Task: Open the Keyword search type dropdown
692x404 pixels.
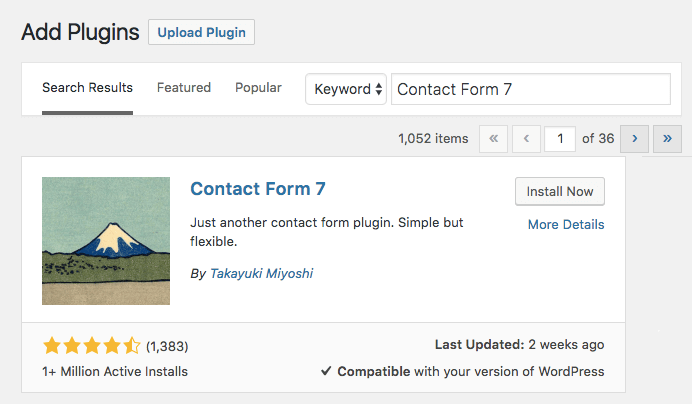Action: point(346,89)
